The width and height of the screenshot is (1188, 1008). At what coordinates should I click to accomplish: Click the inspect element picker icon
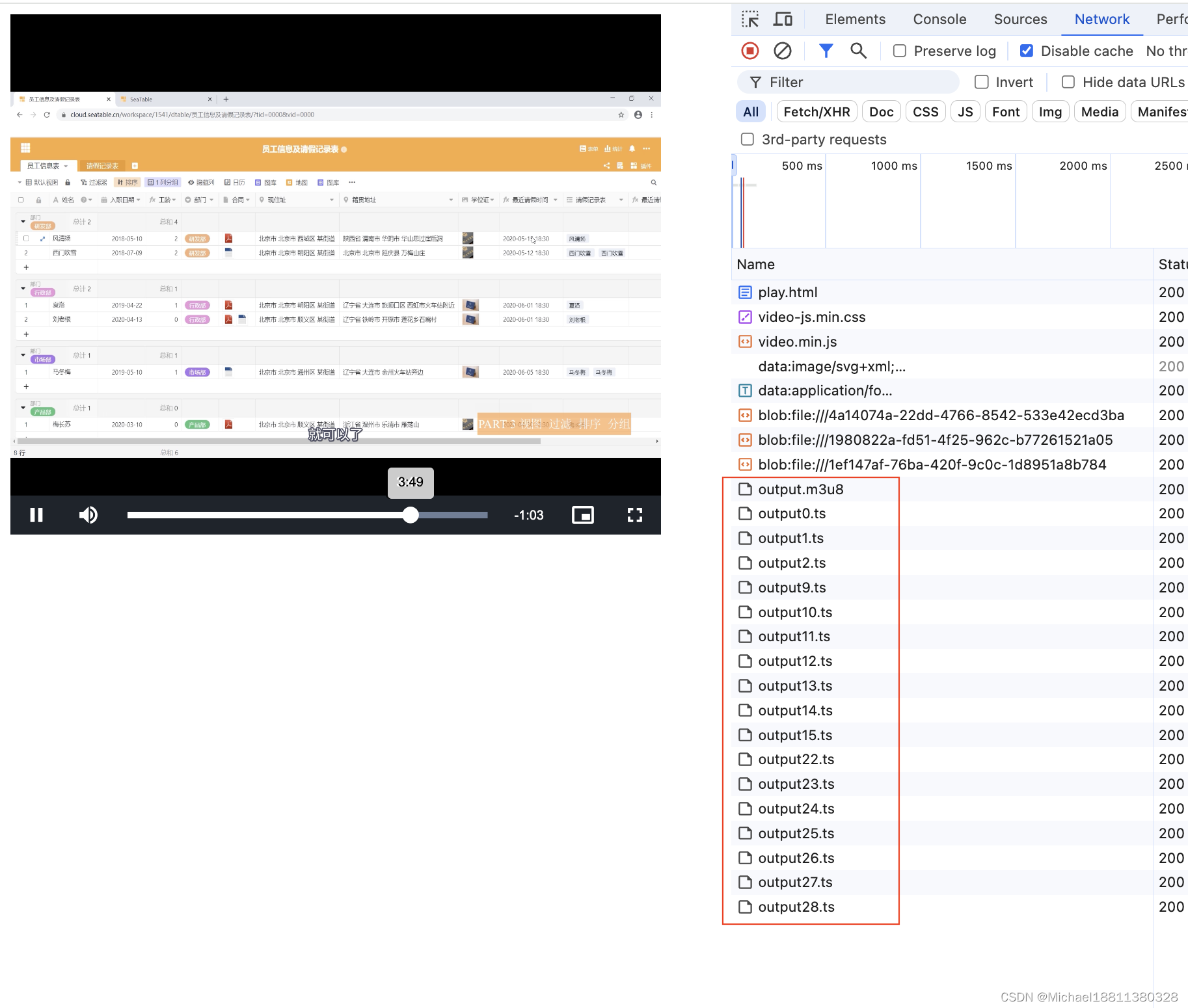point(750,19)
